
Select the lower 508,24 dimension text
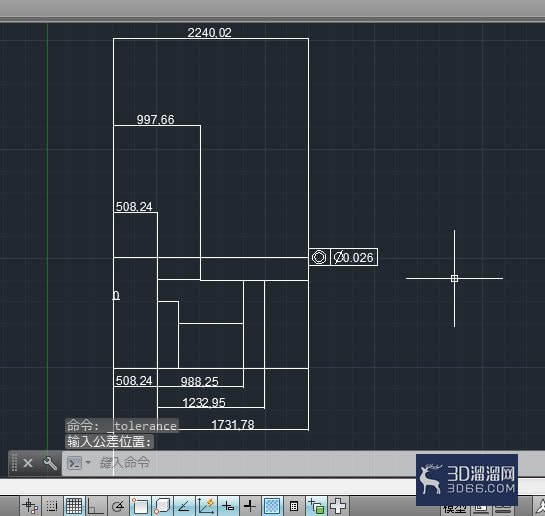coord(134,380)
